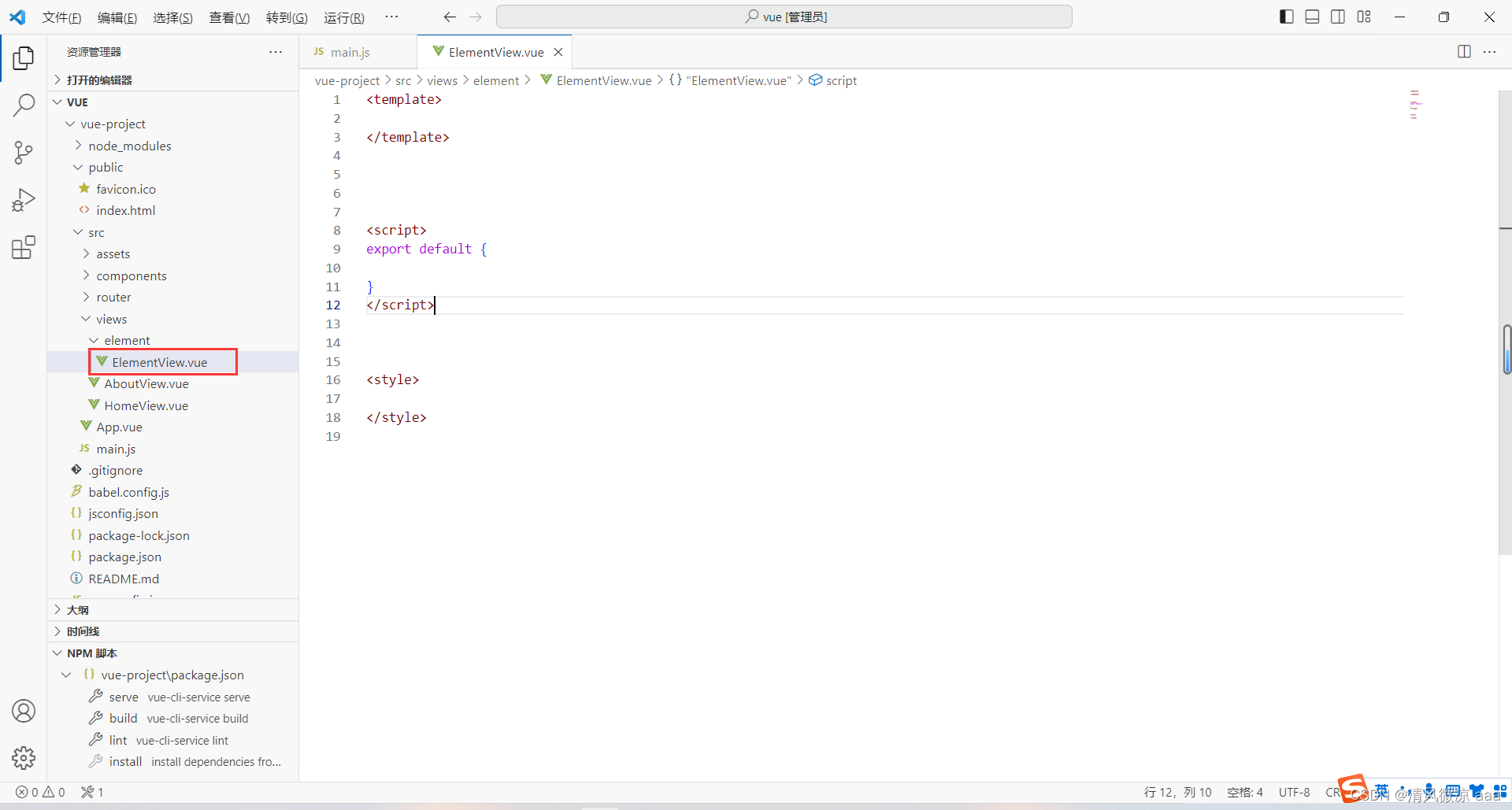The width and height of the screenshot is (1512, 810).
Task: Switch to the main.js editor tab
Action: click(358, 52)
